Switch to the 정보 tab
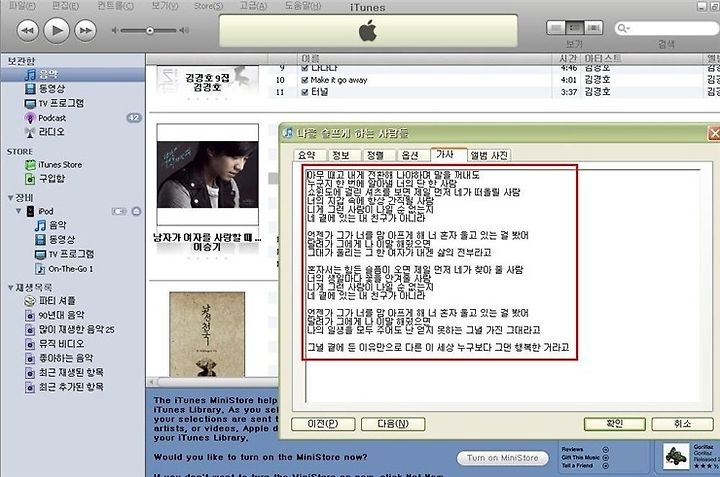The width and height of the screenshot is (720, 477). click(344, 155)
